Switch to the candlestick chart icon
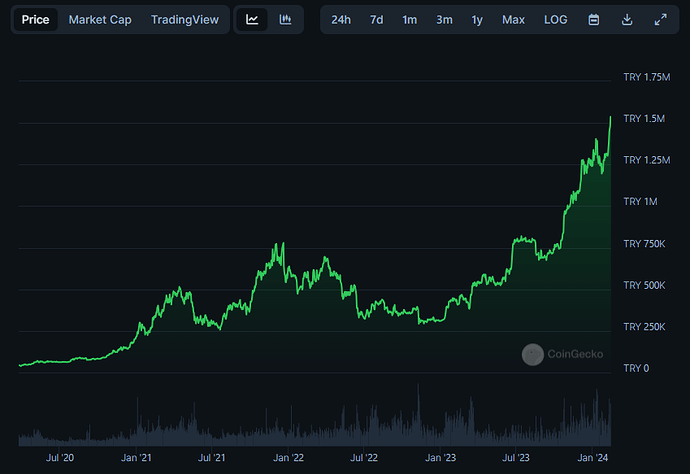 [x=285, y=20]
